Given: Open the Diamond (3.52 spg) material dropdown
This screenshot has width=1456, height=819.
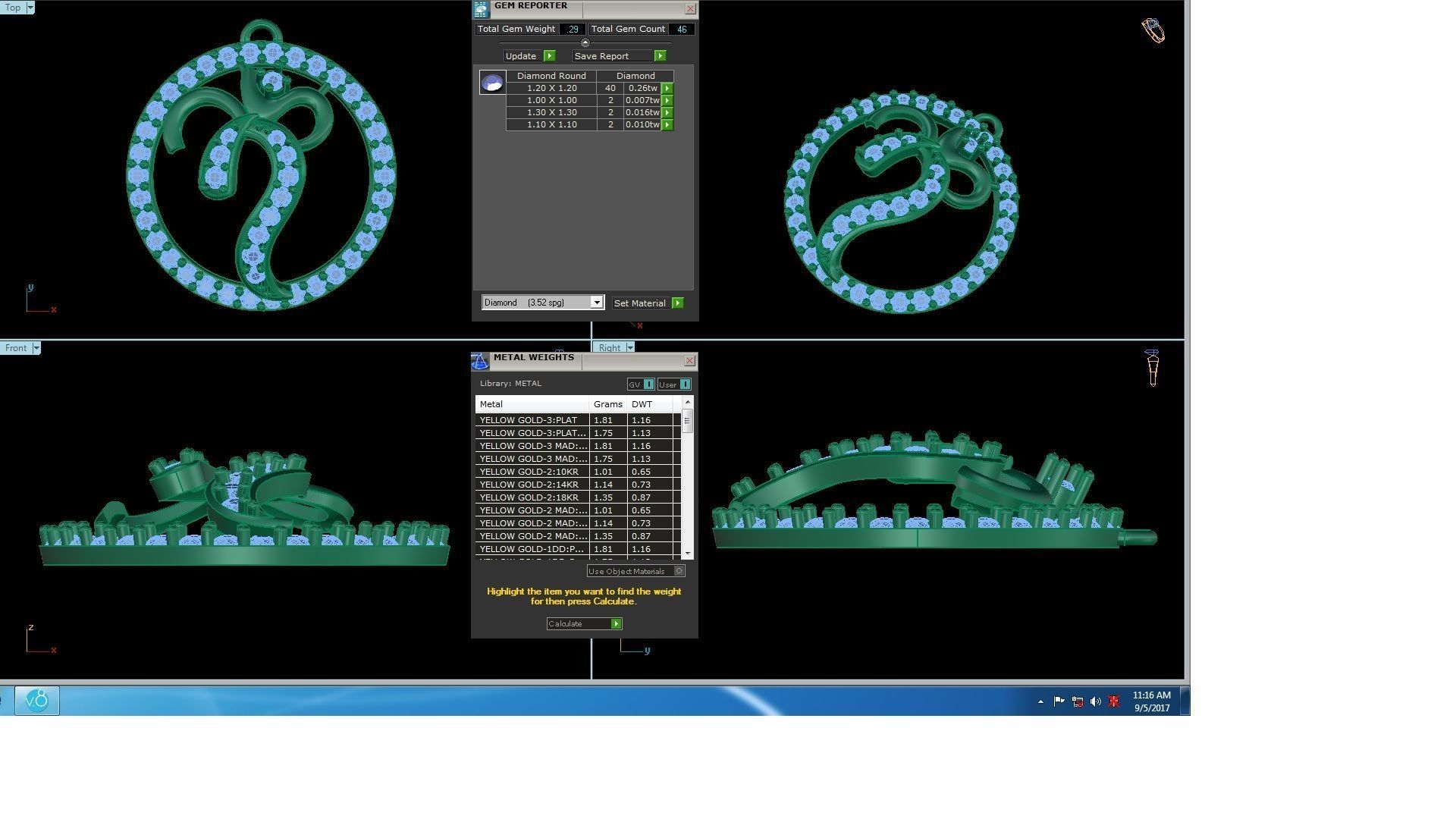Looking at the screenshot, I should [x=597, y=303].
